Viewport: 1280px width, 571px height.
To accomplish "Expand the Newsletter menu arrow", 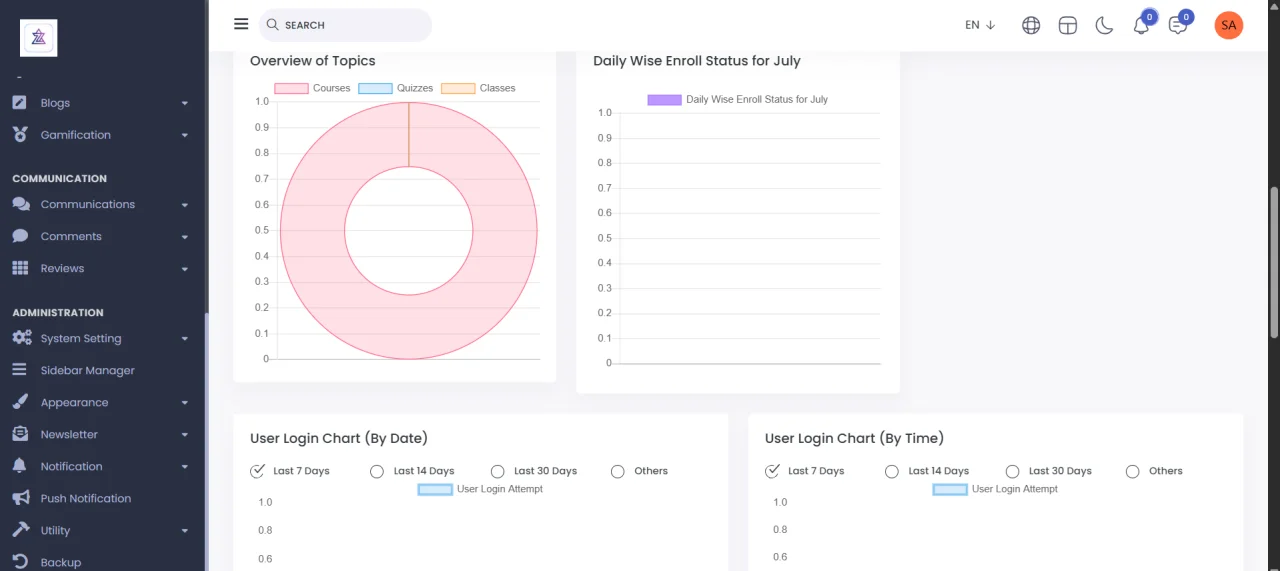I will point(185,435).
